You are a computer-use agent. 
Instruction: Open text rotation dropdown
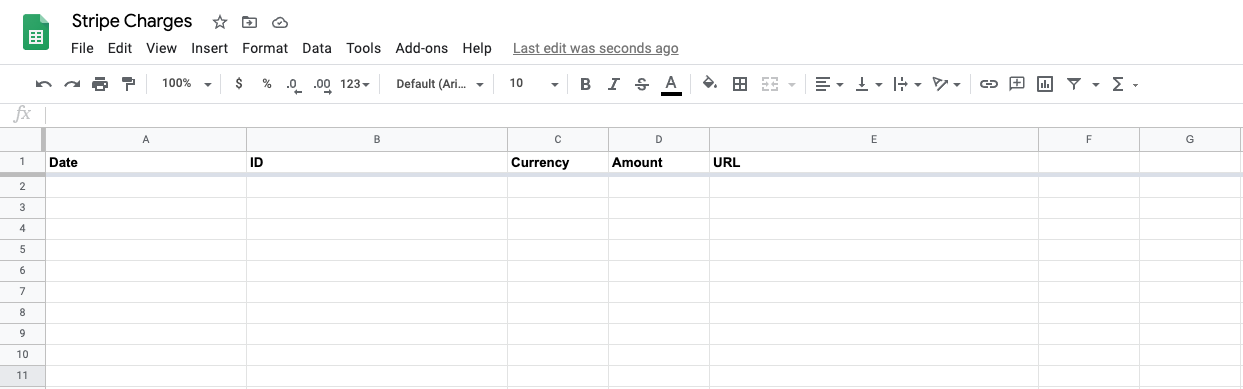(x=946, y=84)
